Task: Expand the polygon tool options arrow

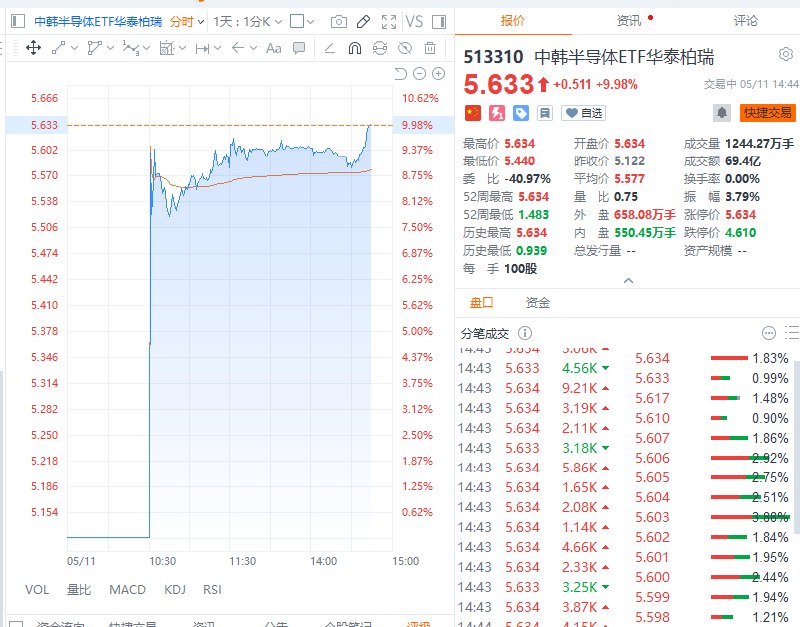Action: pyautogui.click(x=110, y=48)
